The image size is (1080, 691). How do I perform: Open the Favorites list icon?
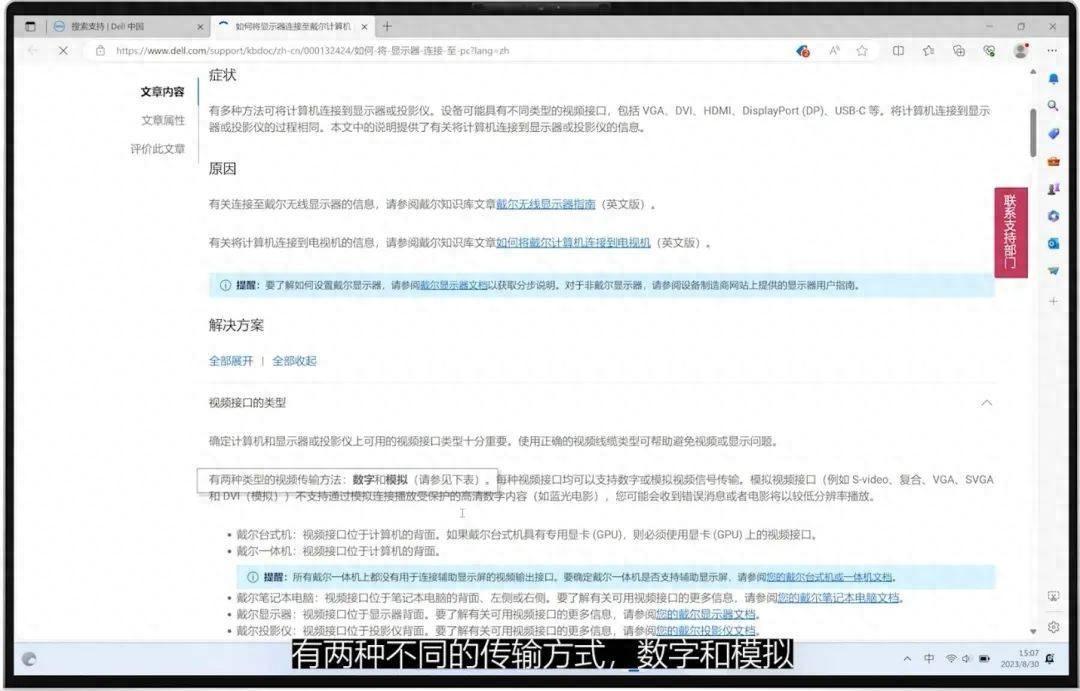(928, 51)
